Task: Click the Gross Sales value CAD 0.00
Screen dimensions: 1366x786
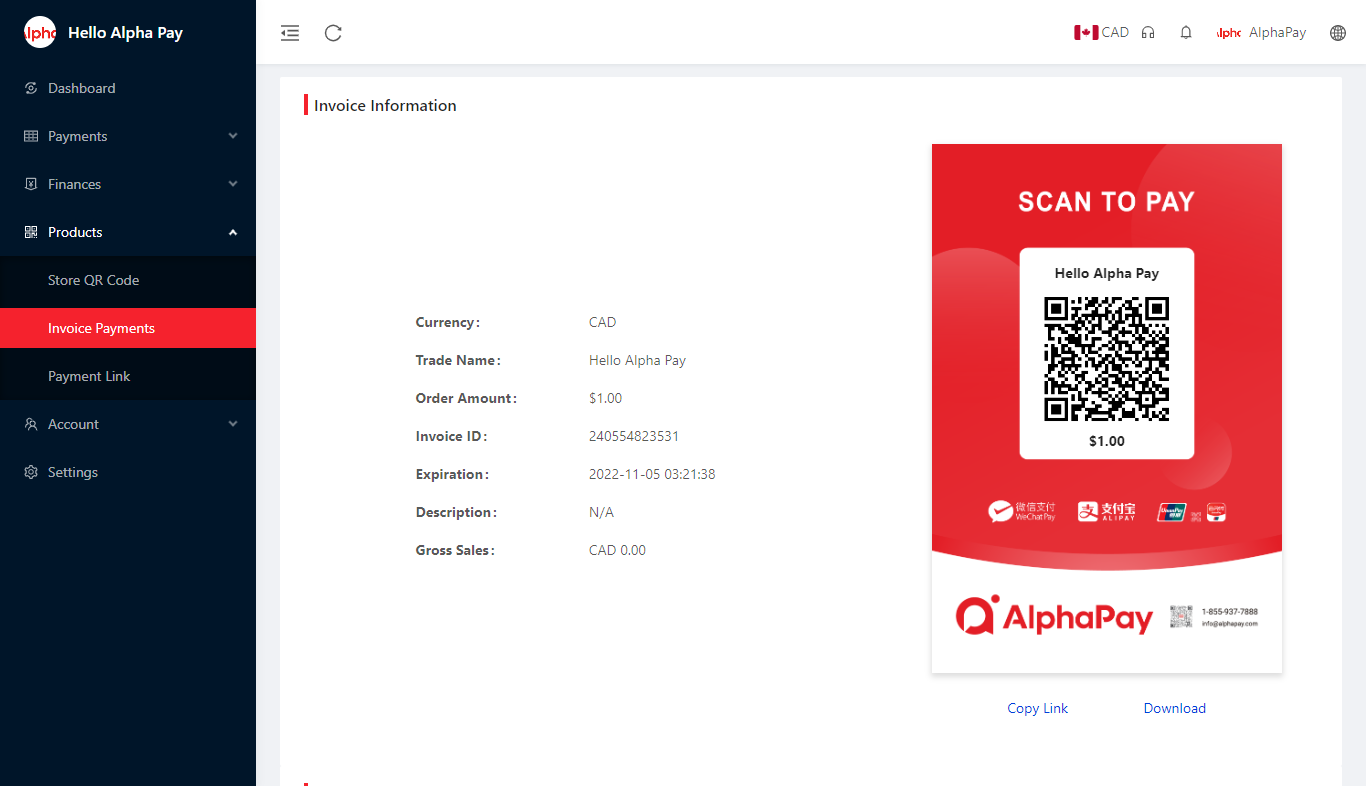Action: [x=617, y=550]
